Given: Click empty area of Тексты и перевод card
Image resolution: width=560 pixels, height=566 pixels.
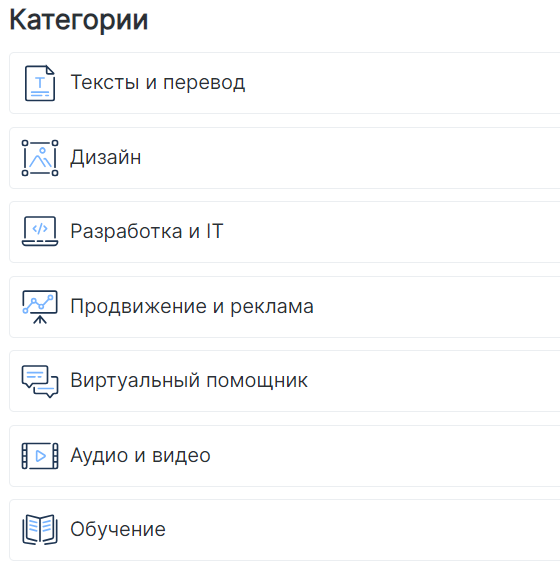Looking at the screenshot, I should point(397,83).
